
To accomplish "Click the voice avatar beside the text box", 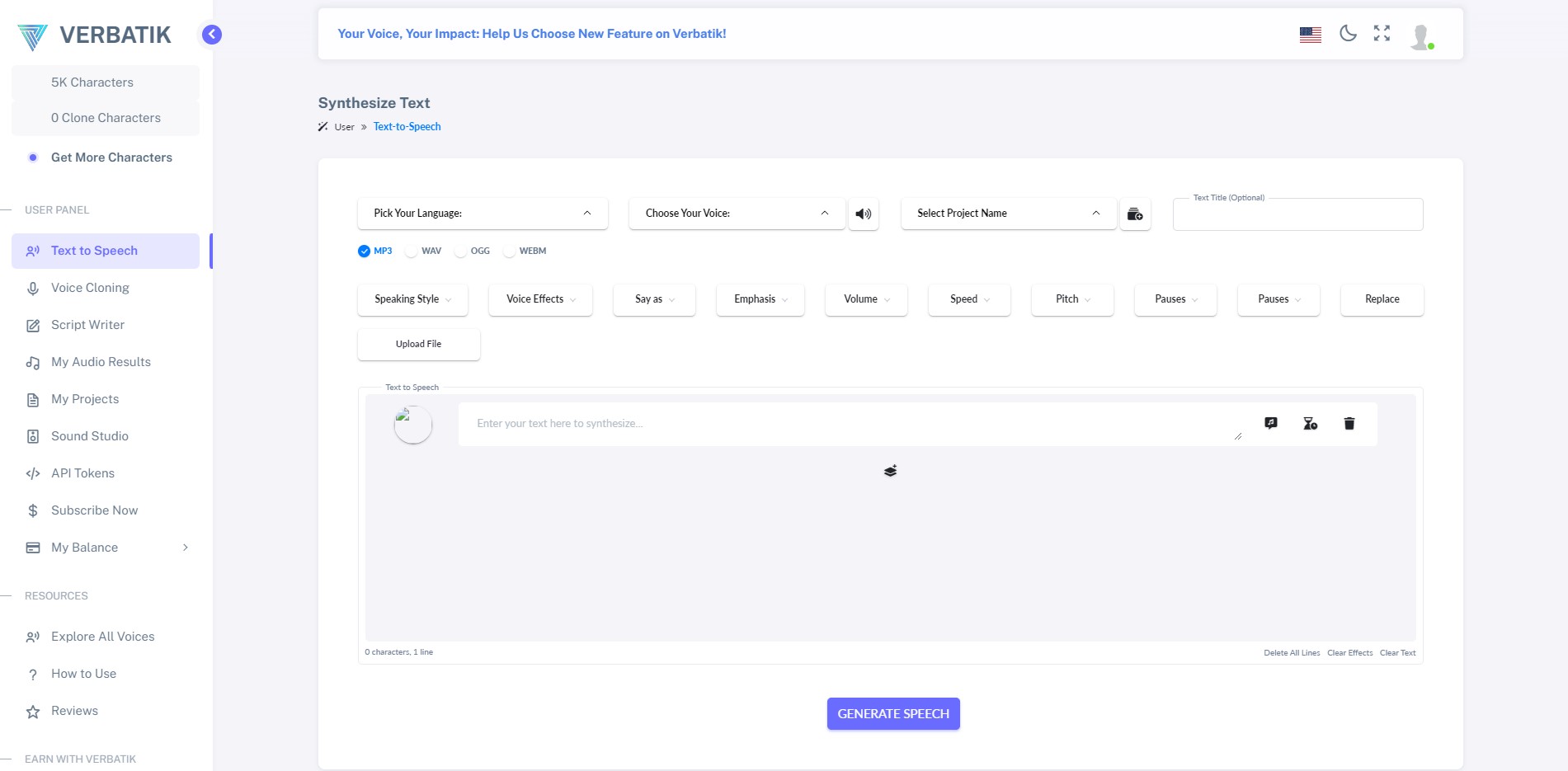I will tap(413, 425).
